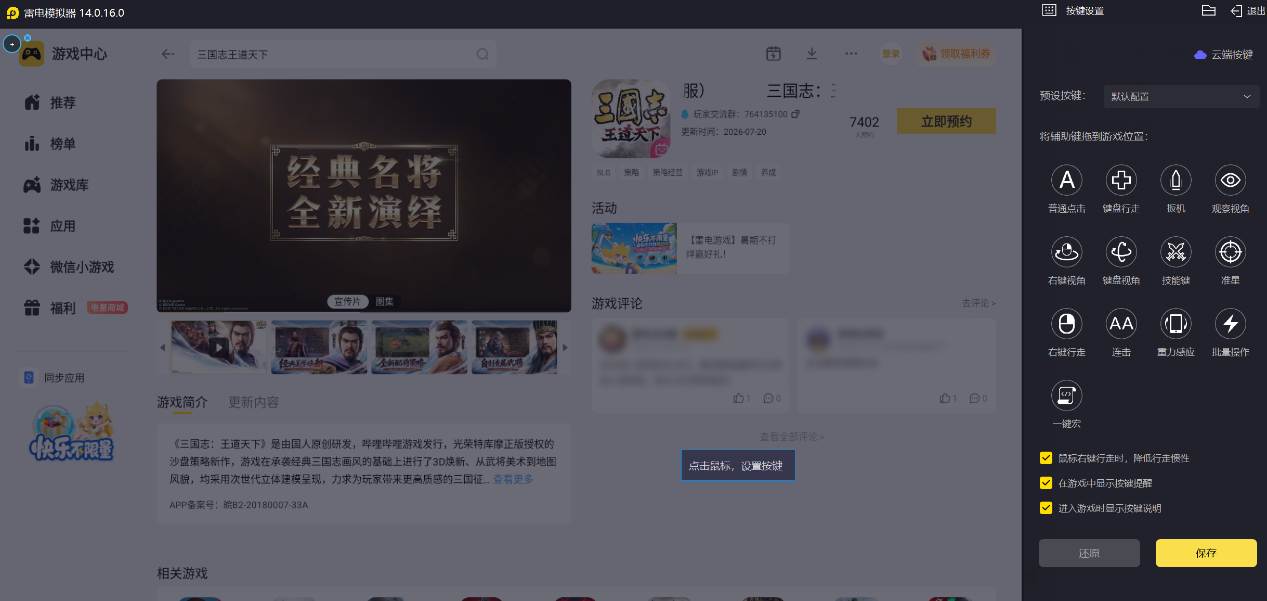Screen dimensions: 1267x601
Task: Click the search field 三国志王道天下
Action: [343, 54]
